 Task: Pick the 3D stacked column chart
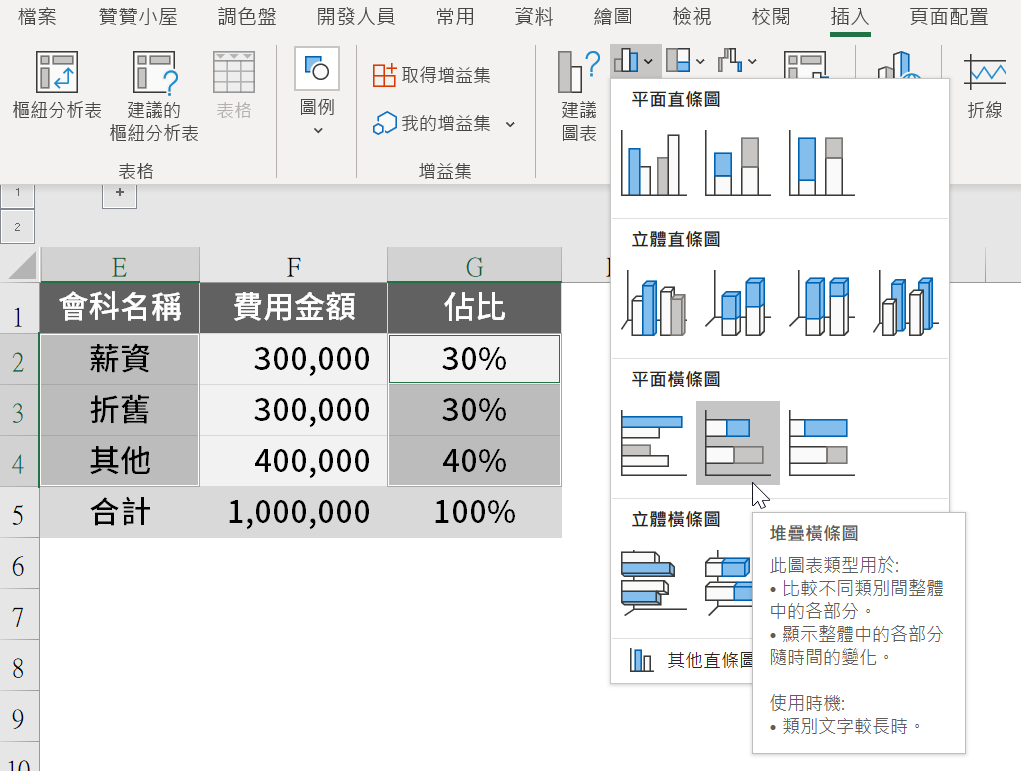click(737, 303)
